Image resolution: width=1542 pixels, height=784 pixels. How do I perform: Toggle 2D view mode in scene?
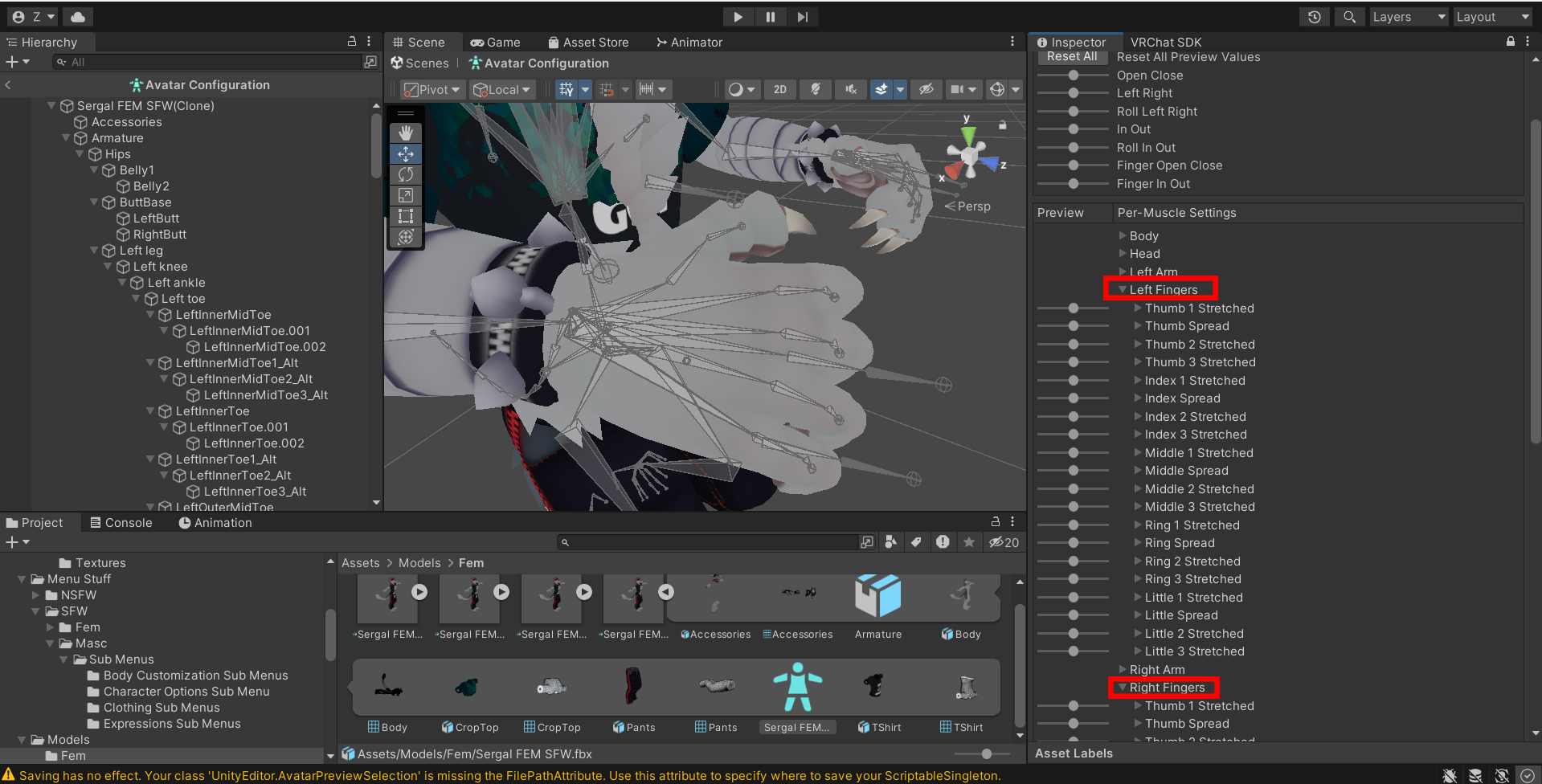tap(779, 89)
